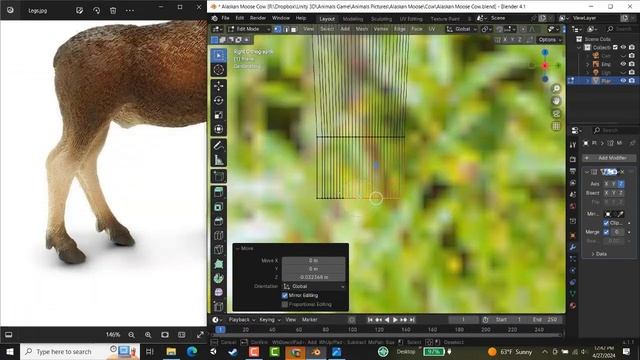Select the Transform tool in Blender's toolbar

(x=219, y=129)
